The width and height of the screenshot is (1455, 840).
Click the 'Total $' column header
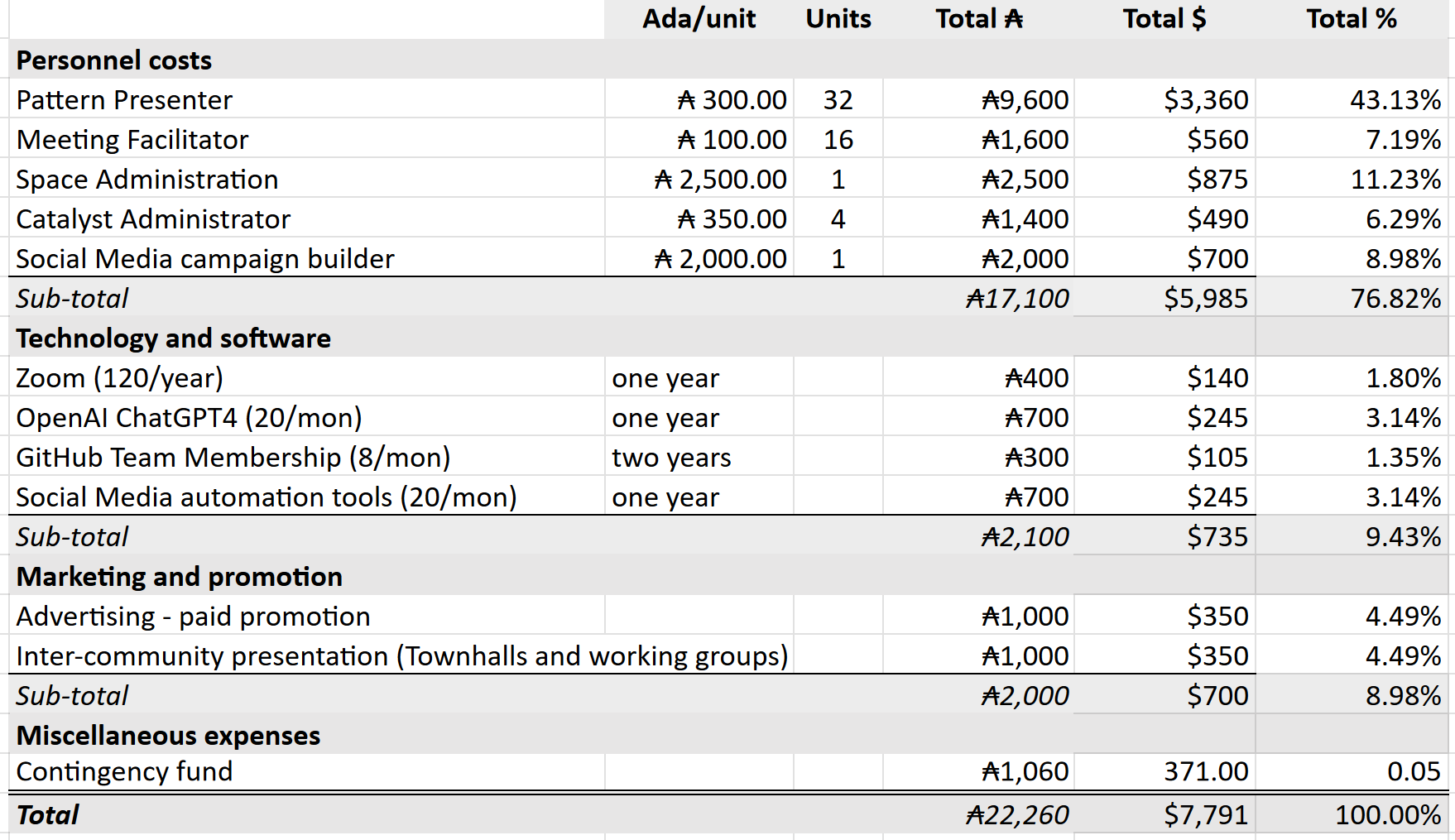1164,18
